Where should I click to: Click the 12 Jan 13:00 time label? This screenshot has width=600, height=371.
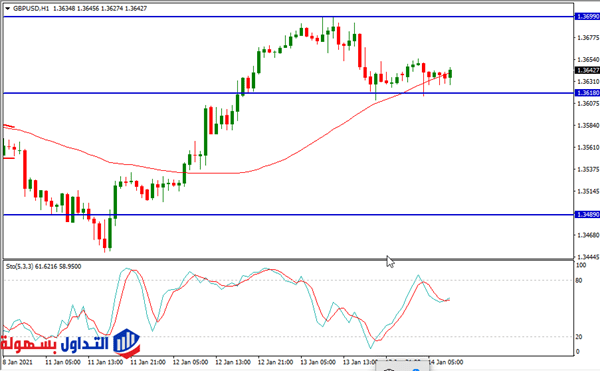[x=233, y=362]
